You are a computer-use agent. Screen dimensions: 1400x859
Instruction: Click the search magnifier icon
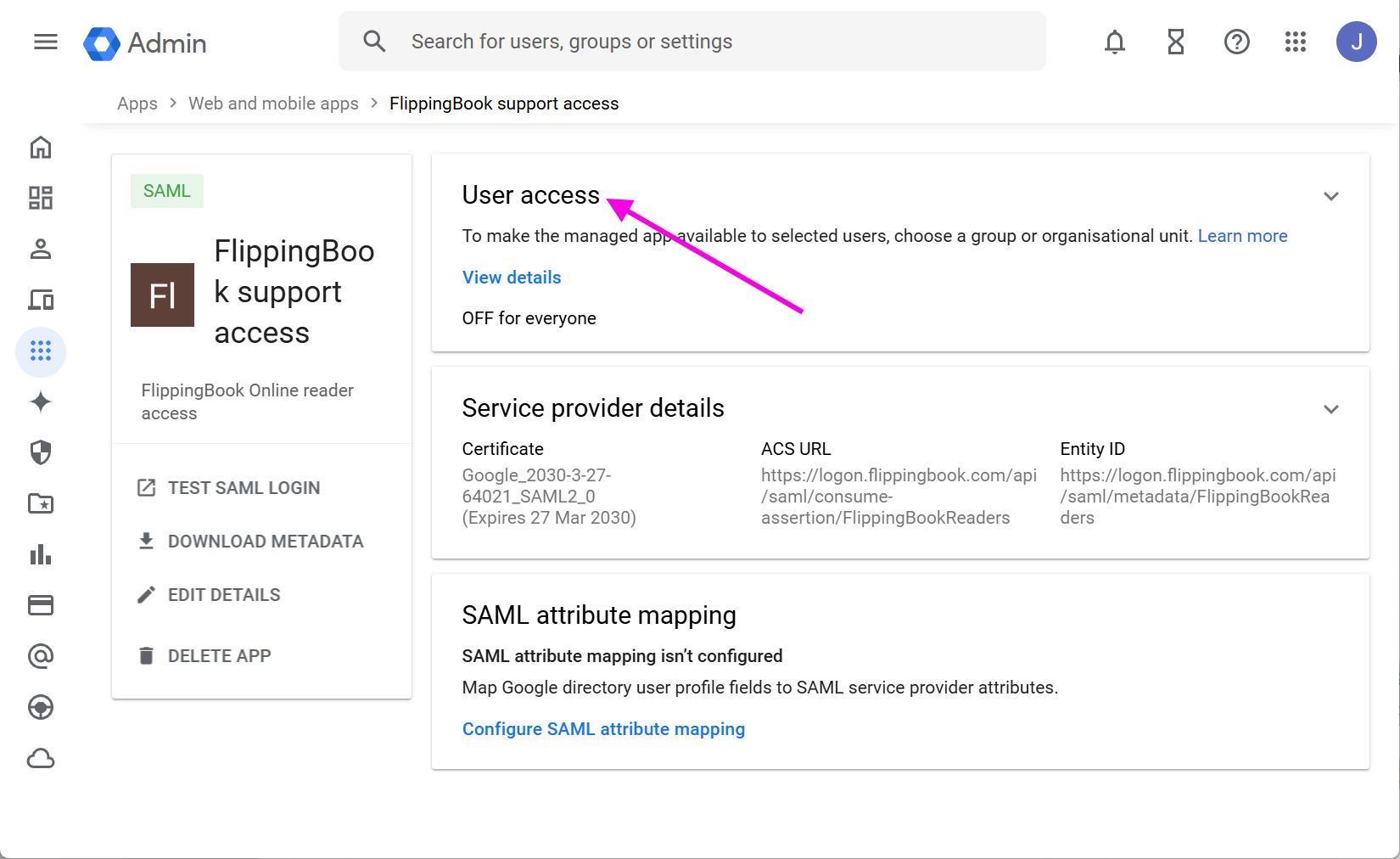tap(374, 41)
